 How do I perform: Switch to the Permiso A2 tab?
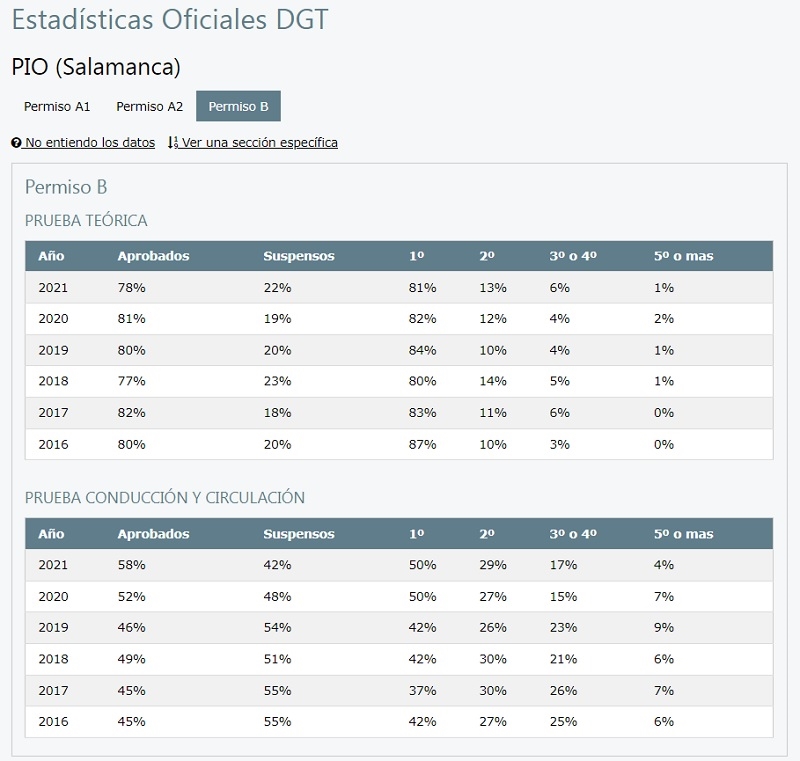click(149, 107)
